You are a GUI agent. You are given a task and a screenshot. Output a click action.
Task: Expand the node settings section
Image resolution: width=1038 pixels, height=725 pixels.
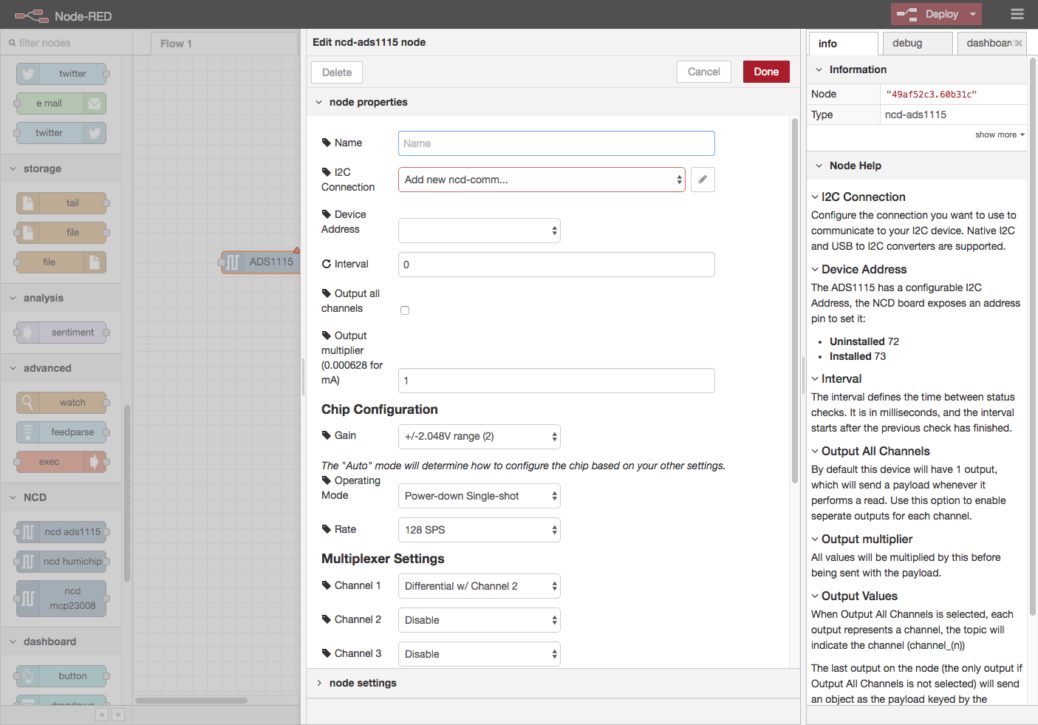[363, 683]
